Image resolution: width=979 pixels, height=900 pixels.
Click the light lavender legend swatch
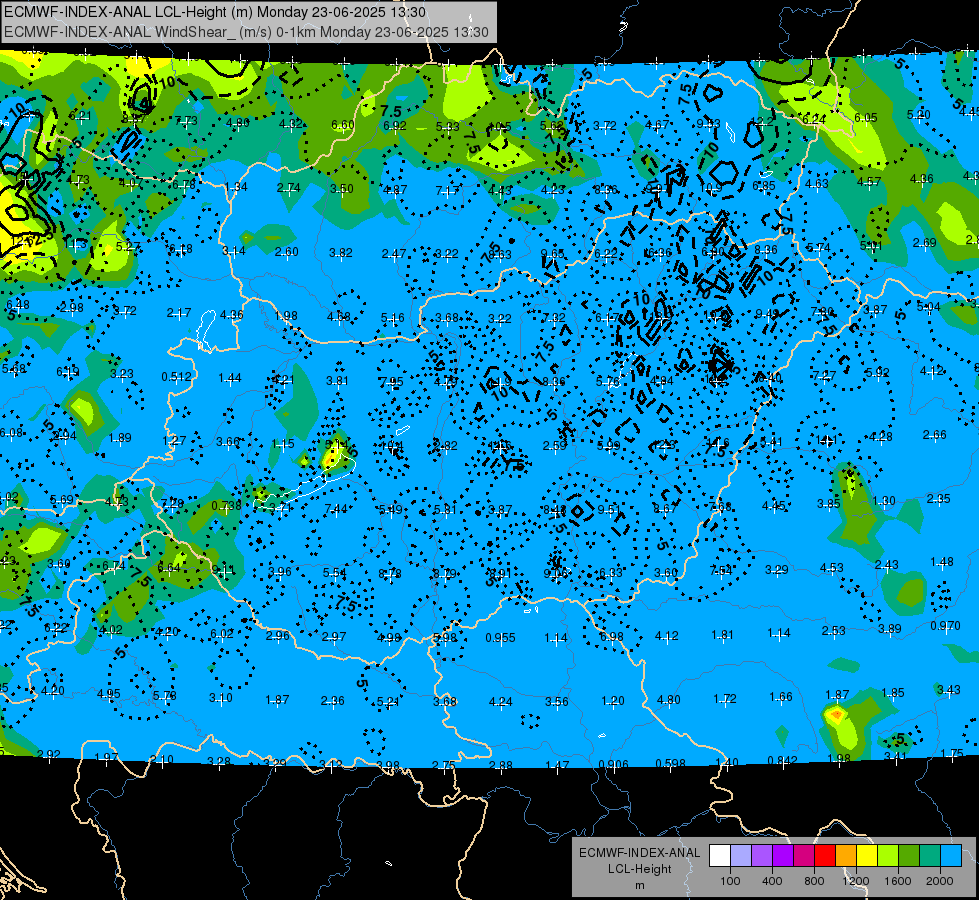coord(741,856)
